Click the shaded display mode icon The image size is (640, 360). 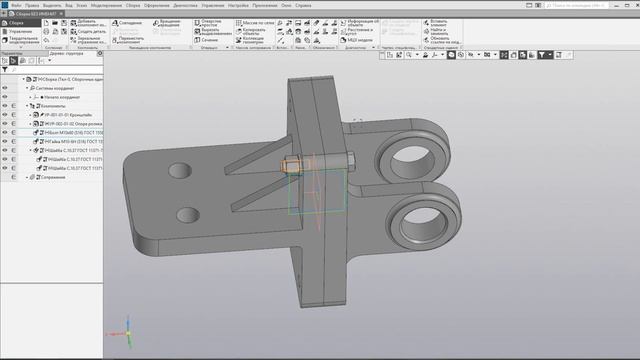(x=451, y=55)
